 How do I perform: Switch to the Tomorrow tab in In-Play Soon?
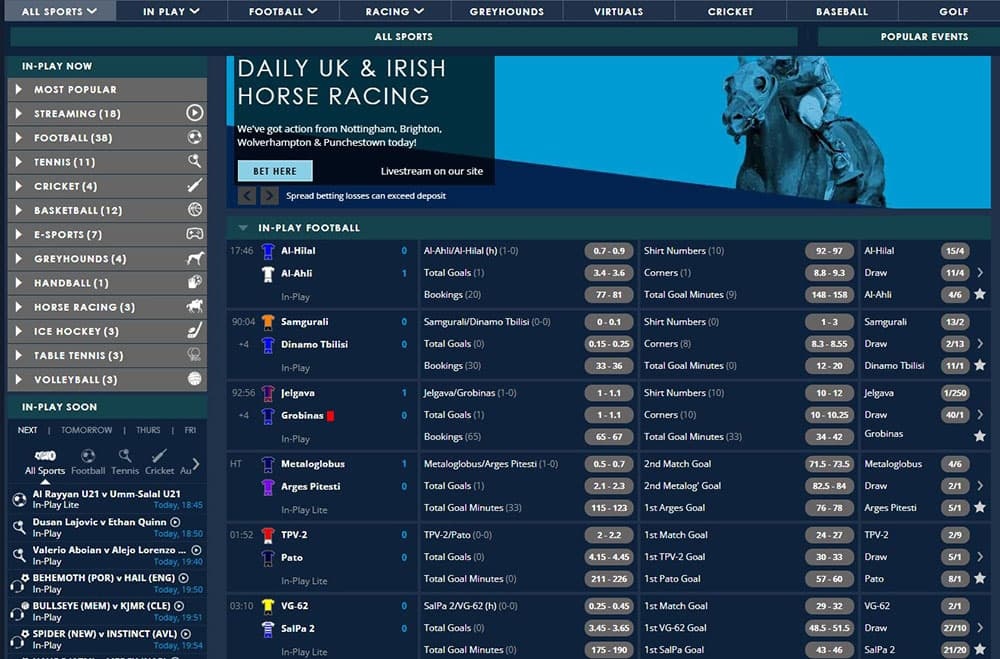(x=86, y=430)
